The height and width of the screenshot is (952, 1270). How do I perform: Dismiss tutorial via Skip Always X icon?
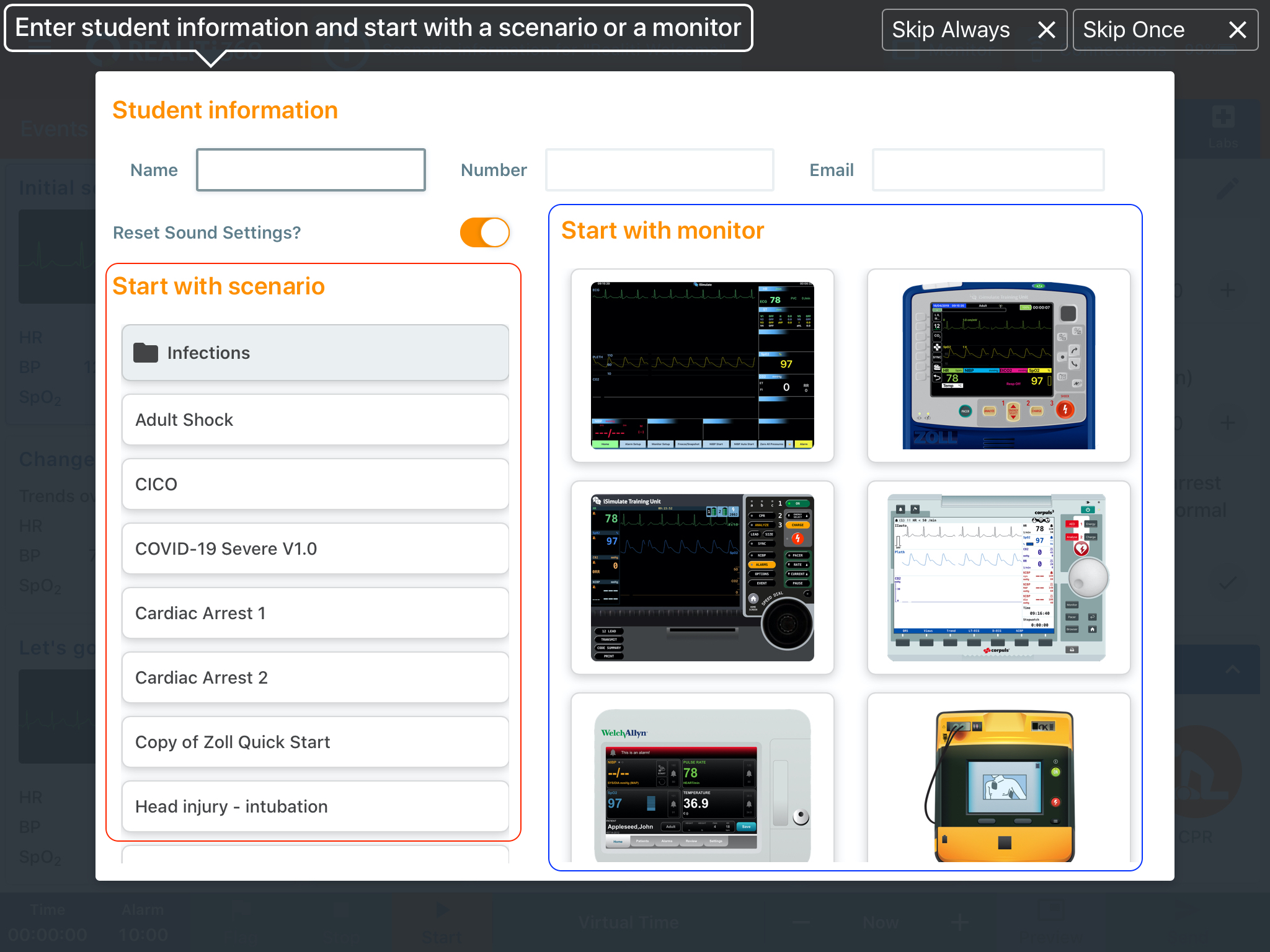1047,30
